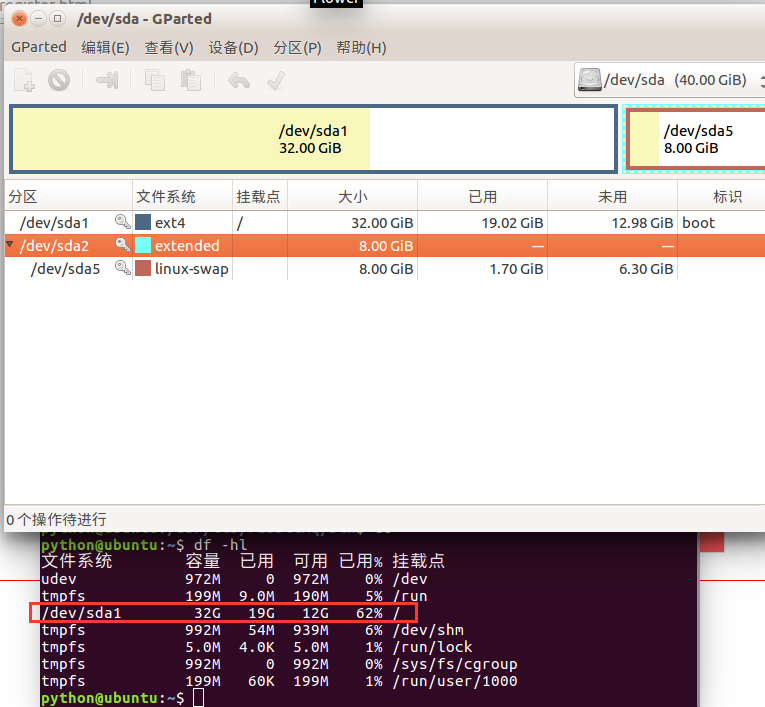Maximize the GParted window

point(58,19)
